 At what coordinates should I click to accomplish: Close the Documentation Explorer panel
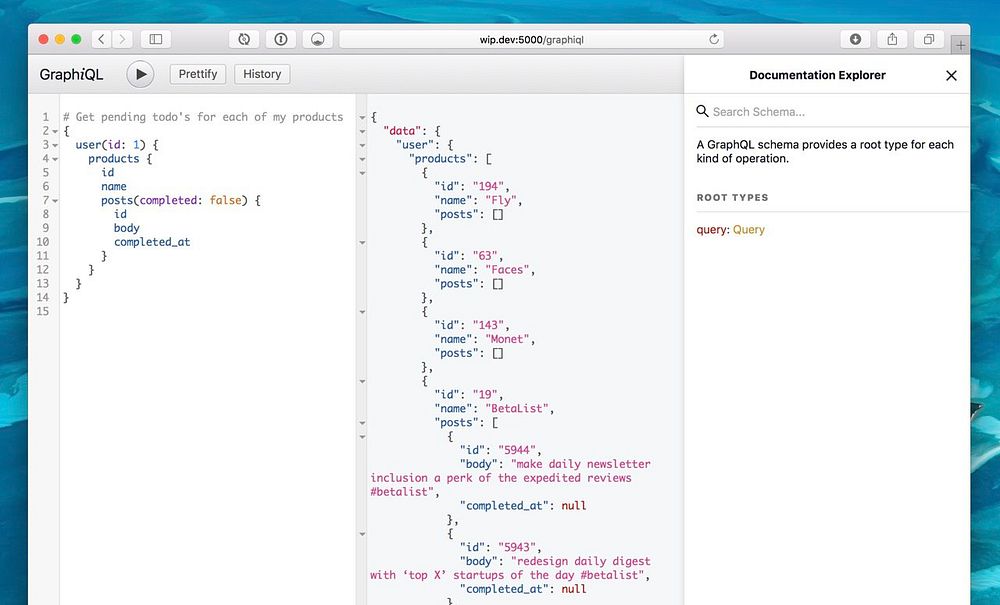coord(951,75)
